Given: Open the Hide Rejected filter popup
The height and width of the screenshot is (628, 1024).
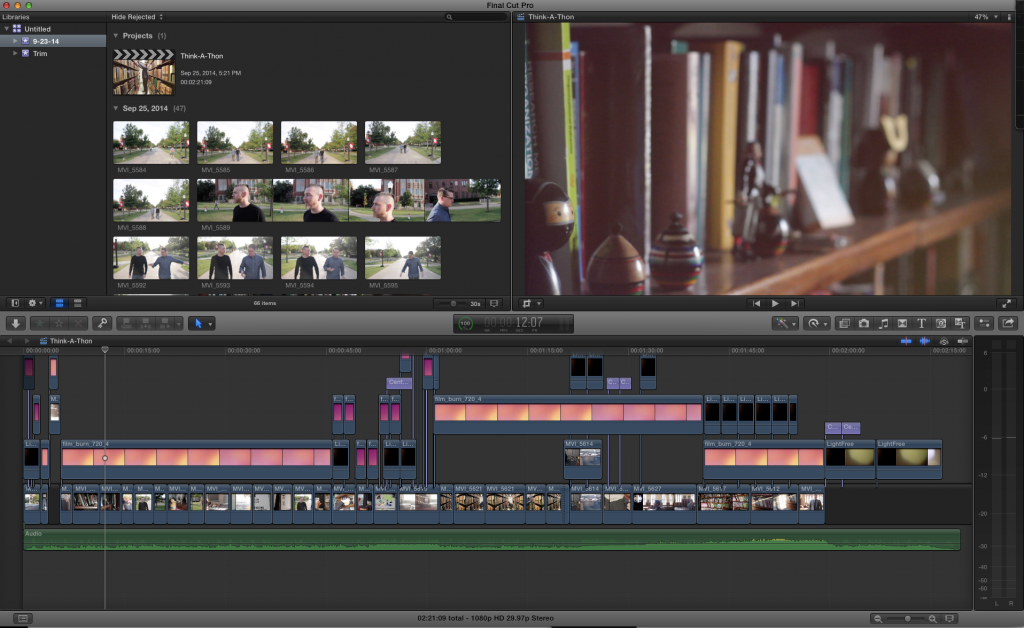Looking at the screenshot, I should click(137, 17).
